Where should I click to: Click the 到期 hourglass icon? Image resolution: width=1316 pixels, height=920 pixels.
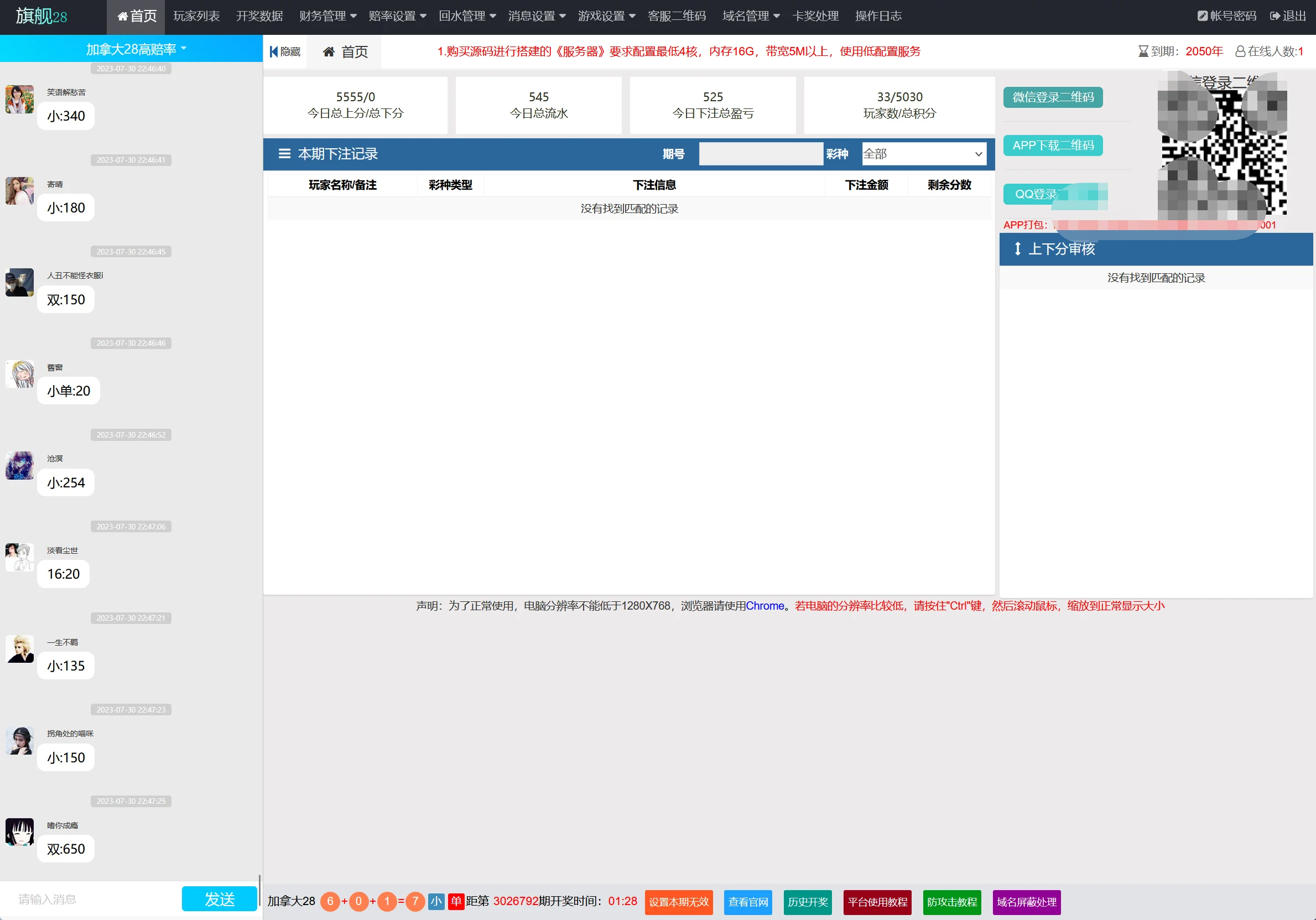1143,51
